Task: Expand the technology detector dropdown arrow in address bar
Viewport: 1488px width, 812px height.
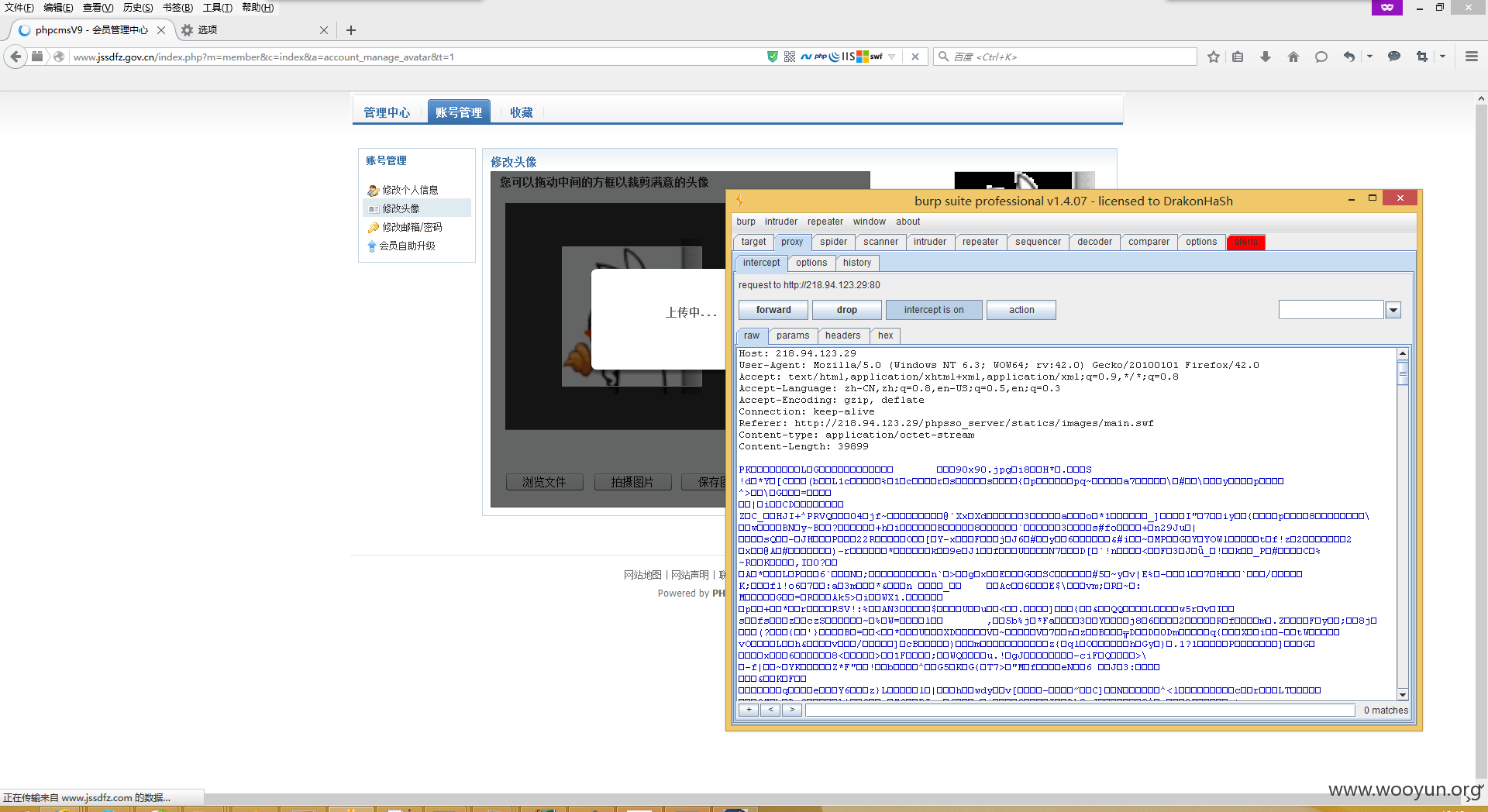Action: click(x=892, y=57)
